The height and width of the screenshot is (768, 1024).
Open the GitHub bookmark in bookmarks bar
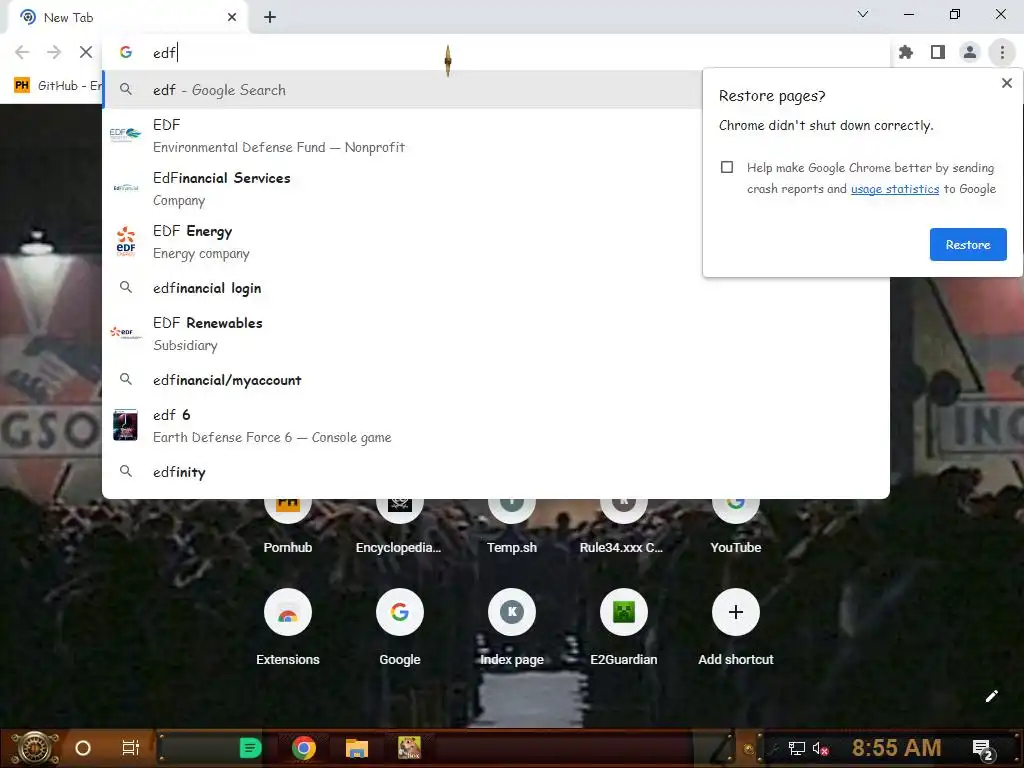57,86
